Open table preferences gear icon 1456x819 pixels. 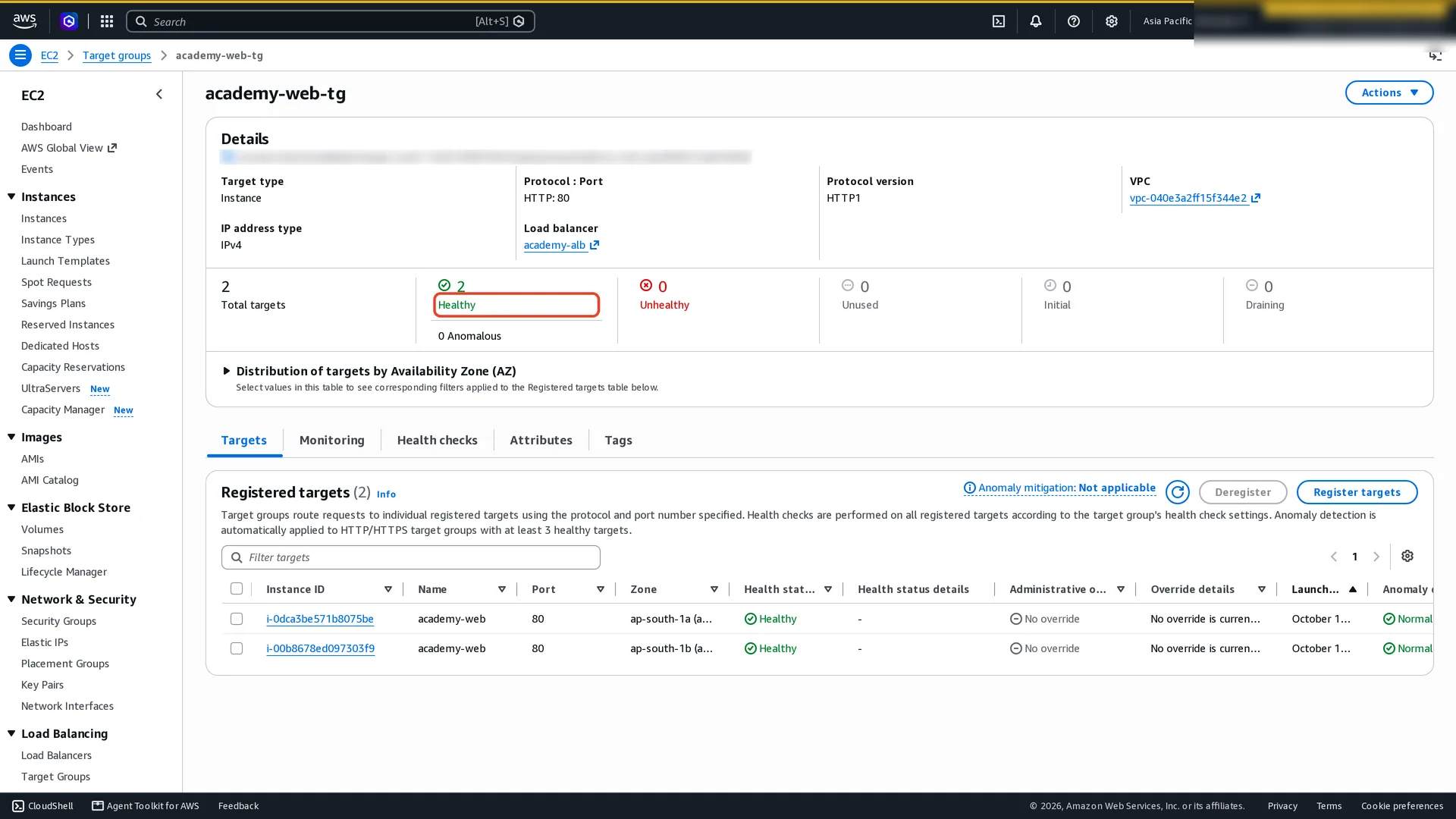tap(1407, 557)
